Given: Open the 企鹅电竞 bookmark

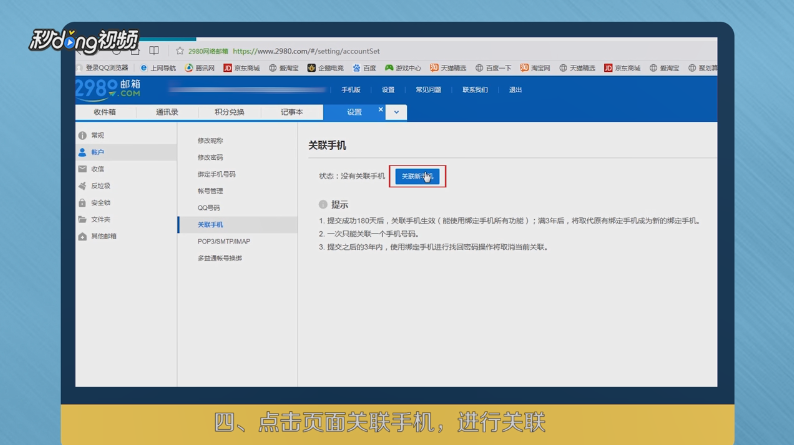Looking at the screenshot, I should [326, 68].
